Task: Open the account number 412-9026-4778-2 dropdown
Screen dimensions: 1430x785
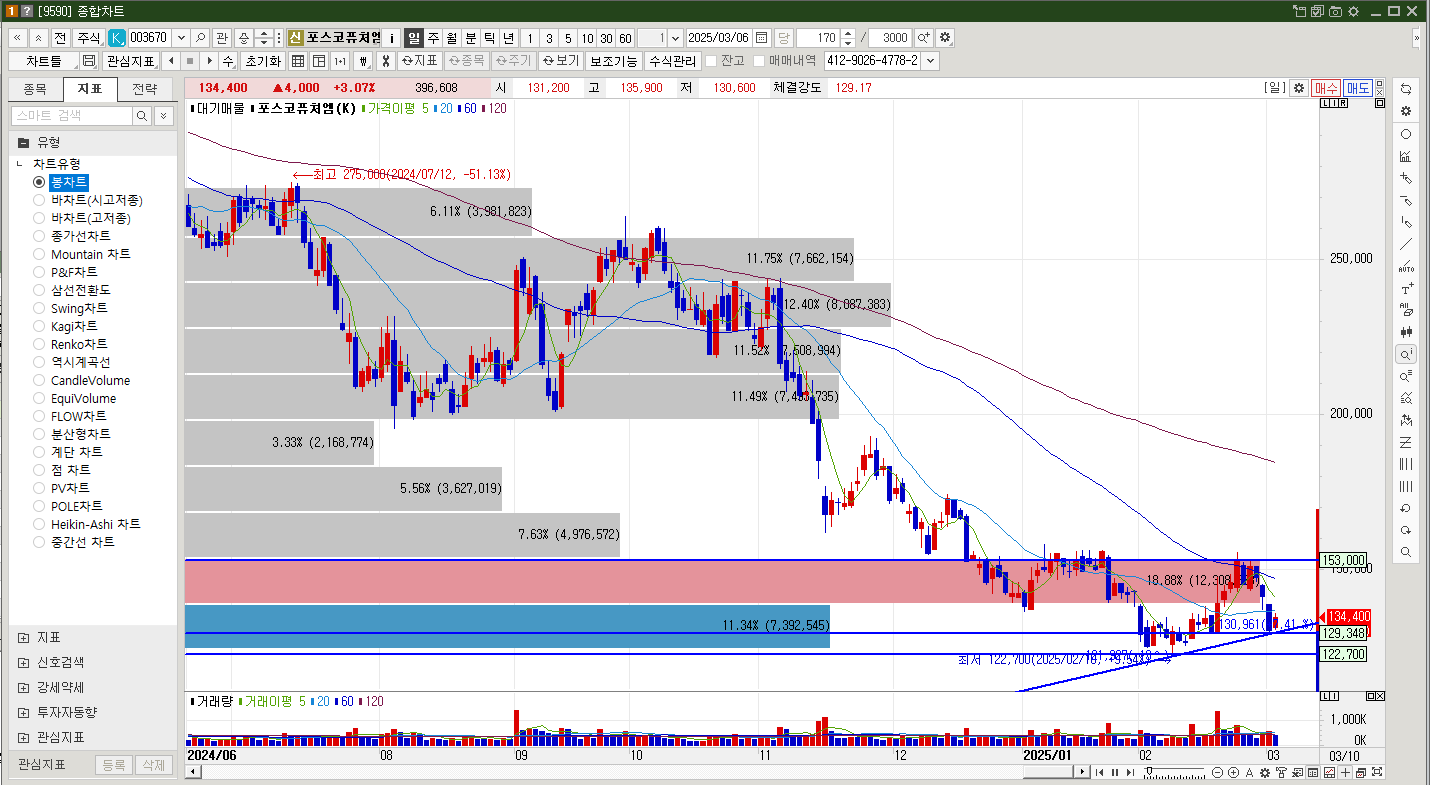Action: click(931, 61)
